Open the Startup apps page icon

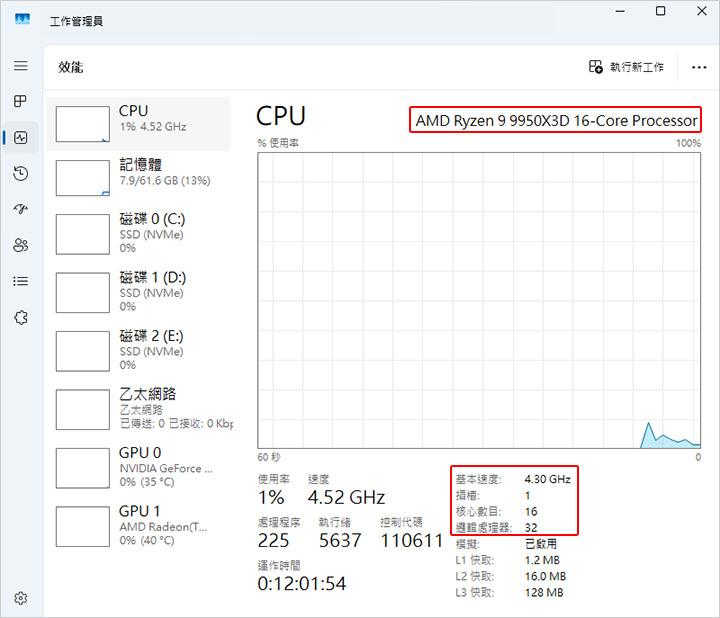[20, 209]
